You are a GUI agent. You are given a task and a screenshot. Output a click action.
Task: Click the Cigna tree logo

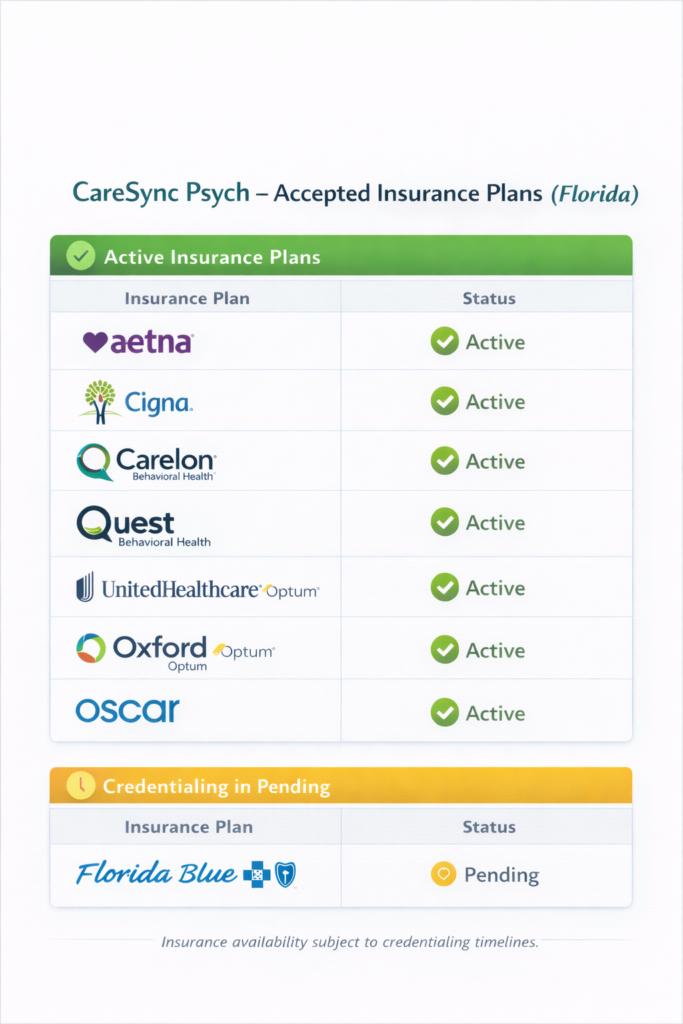(99, 398)
